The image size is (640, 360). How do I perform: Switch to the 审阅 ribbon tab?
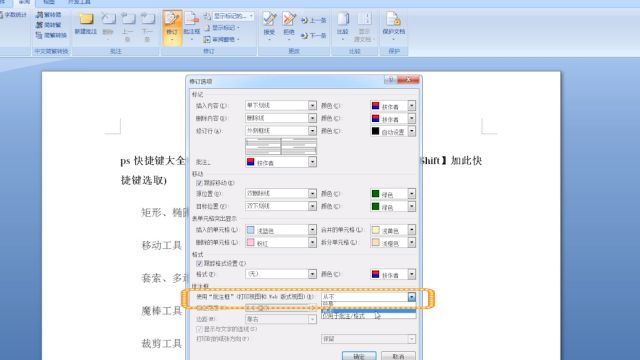pyautogui.click(x=24, y=2)
